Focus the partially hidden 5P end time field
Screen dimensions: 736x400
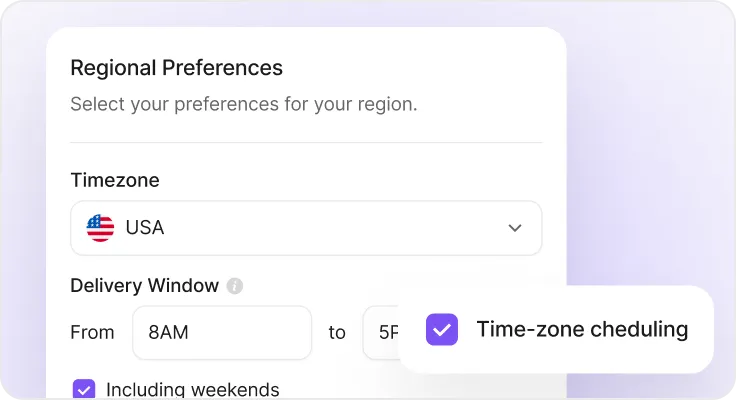coord(381,332)
